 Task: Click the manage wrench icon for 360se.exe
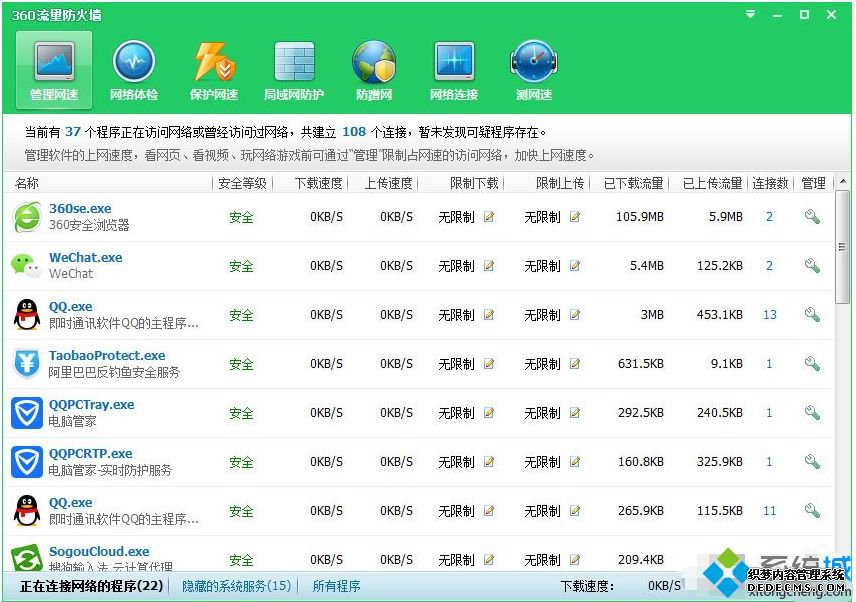point(812,217)
